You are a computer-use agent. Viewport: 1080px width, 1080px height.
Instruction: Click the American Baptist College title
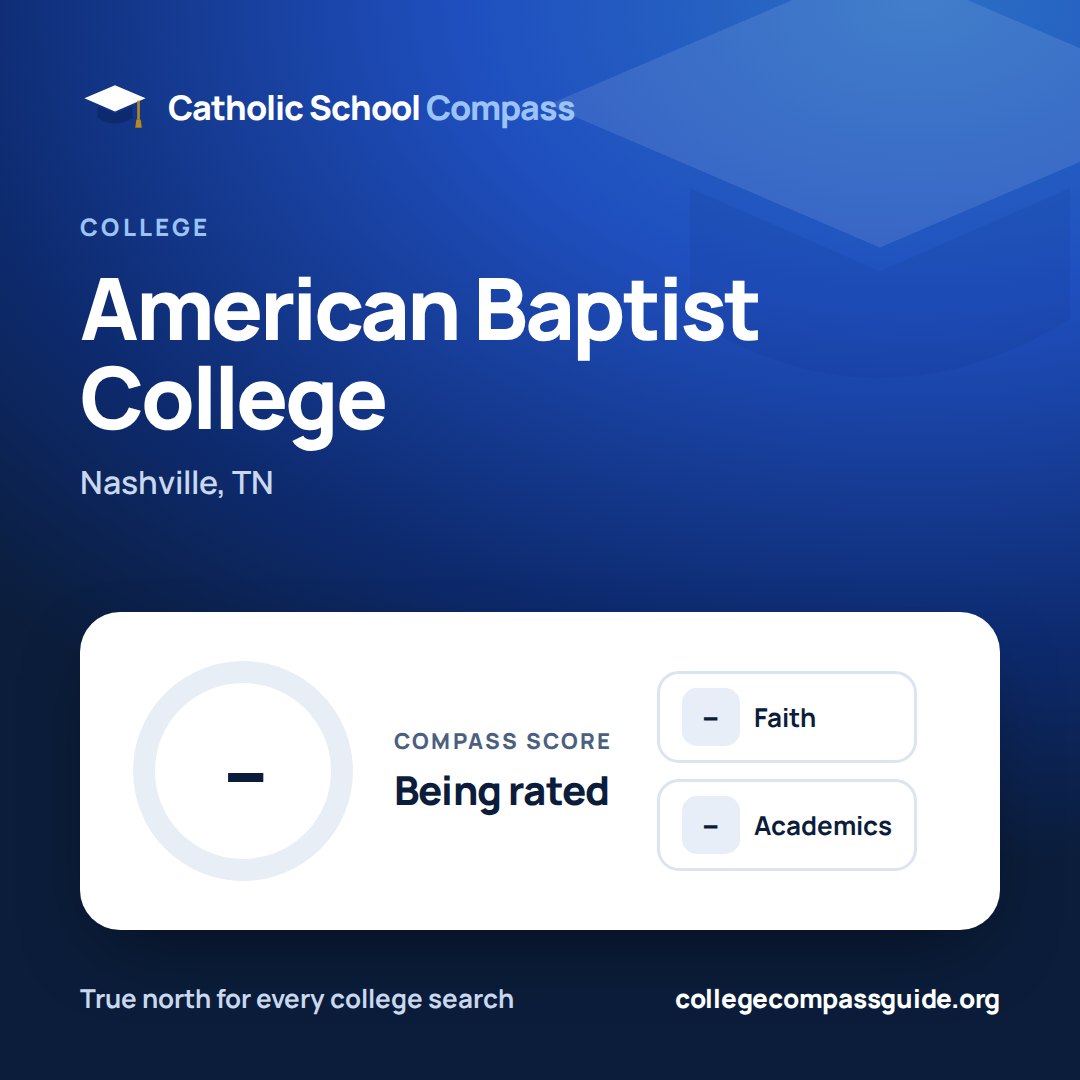click(x=420, y=360)
